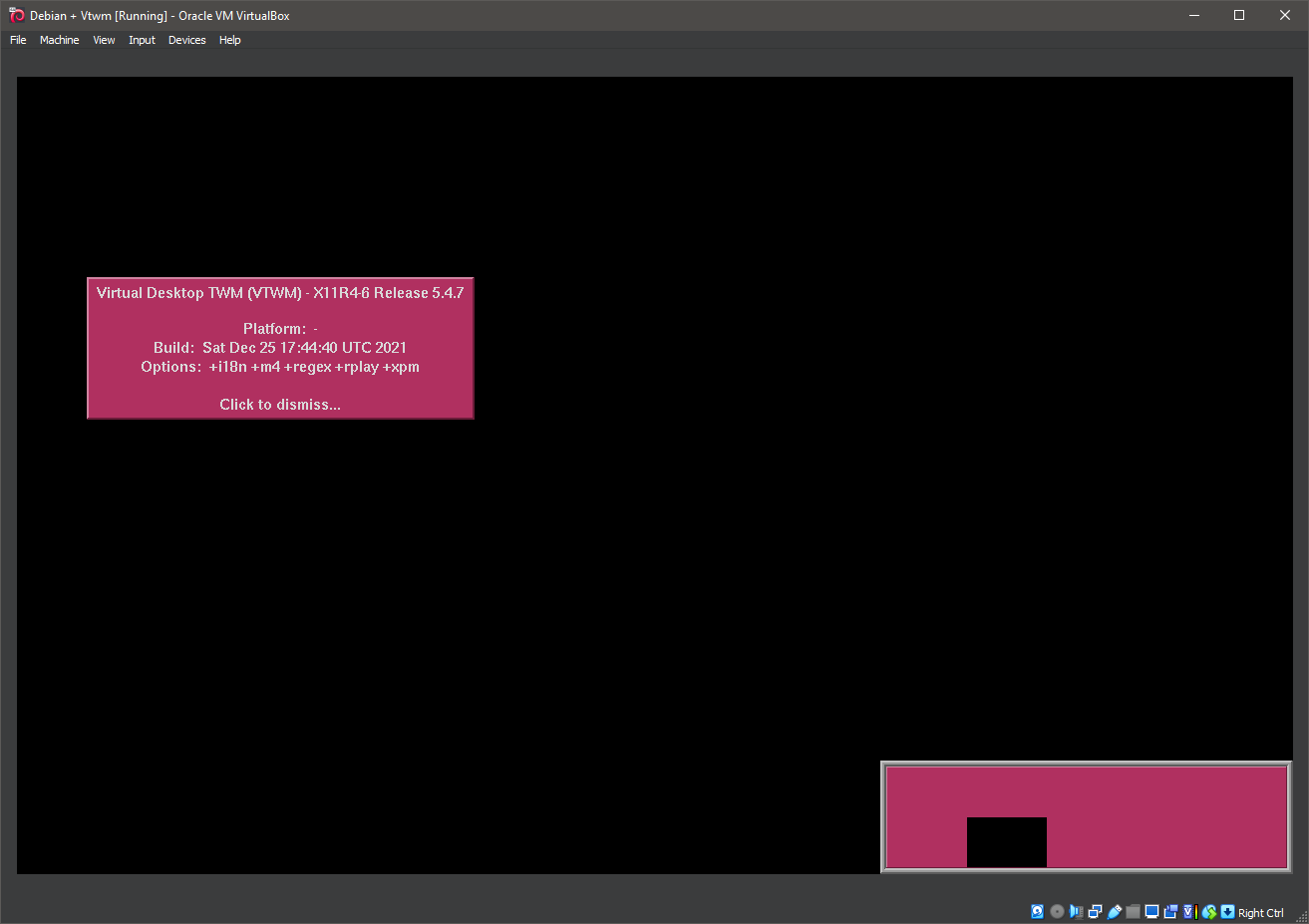This screenshot has width=1309, height=924.
Task: Click the recording status icon
Action: coord(1170,912)
